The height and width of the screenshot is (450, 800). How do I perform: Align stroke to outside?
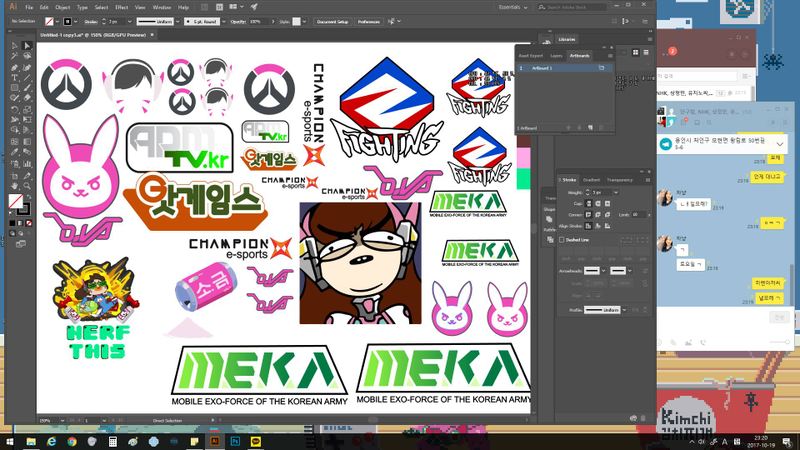point(607,226)
